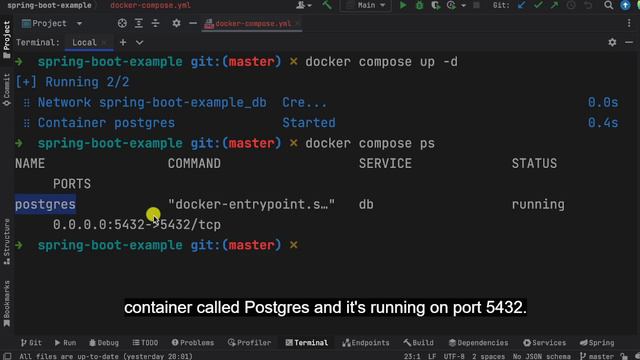Change LF line separator
640x360 pixels.
432,356
